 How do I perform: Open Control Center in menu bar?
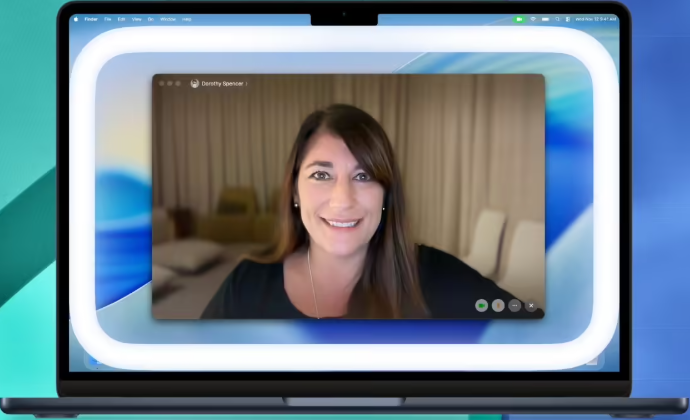pyautogui.click(x=568, y=19)
